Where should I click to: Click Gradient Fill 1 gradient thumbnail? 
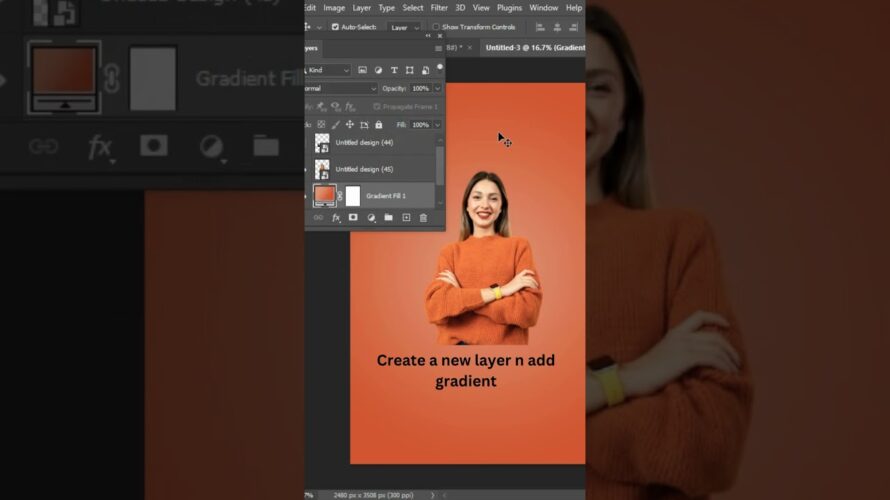(x=324, y=195)
